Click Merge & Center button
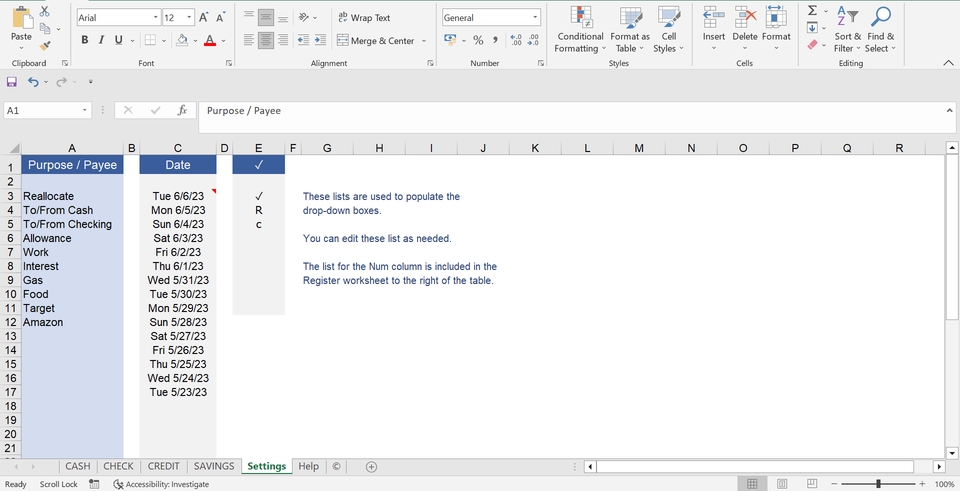Viewport: 960px width, 491px height. click(375, 40)
